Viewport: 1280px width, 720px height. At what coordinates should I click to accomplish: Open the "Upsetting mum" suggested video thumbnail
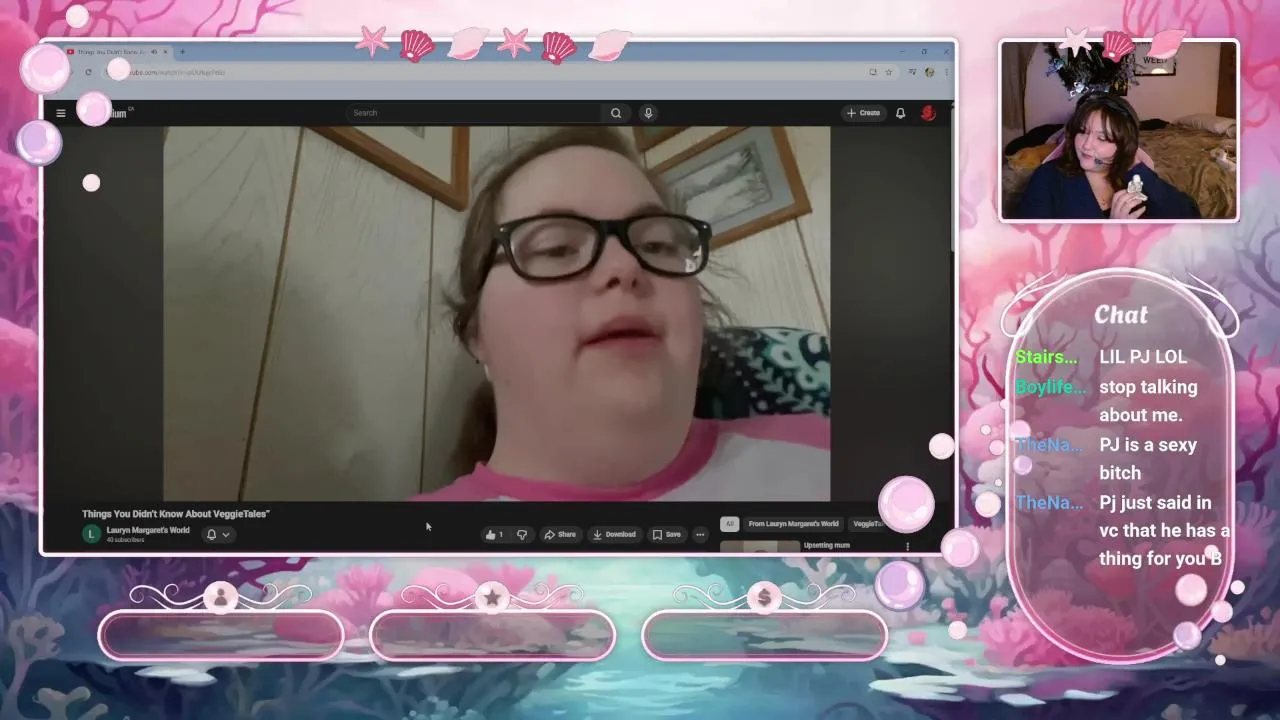pyautogui.click(x=760, y=547)
